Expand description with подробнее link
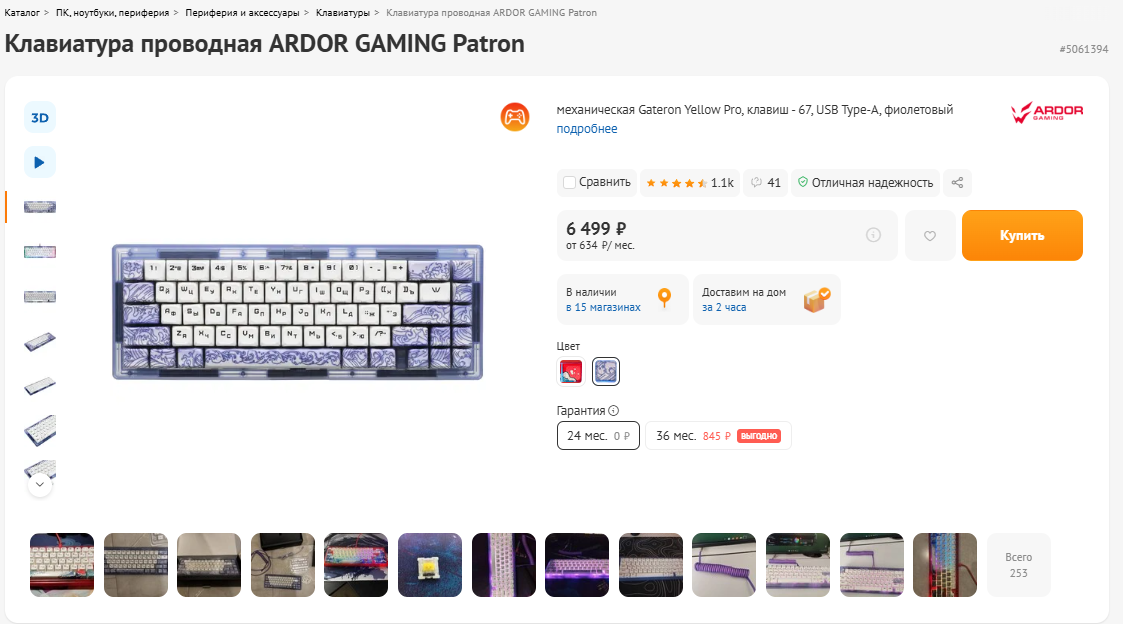The height and width of the screenshot is (624, 1123). [587, 129]
